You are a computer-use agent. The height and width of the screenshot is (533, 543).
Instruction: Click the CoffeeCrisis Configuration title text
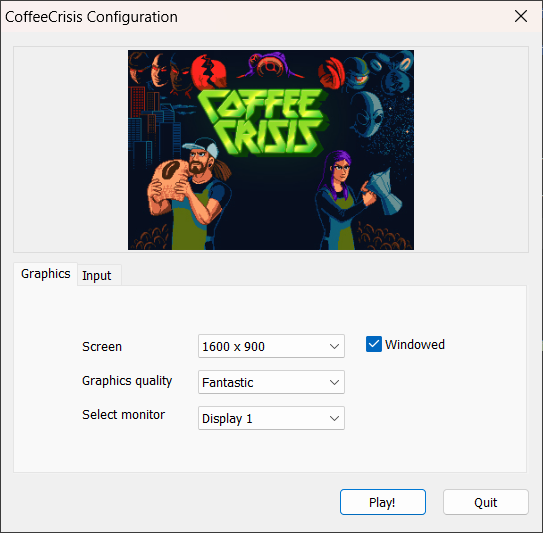91,17
